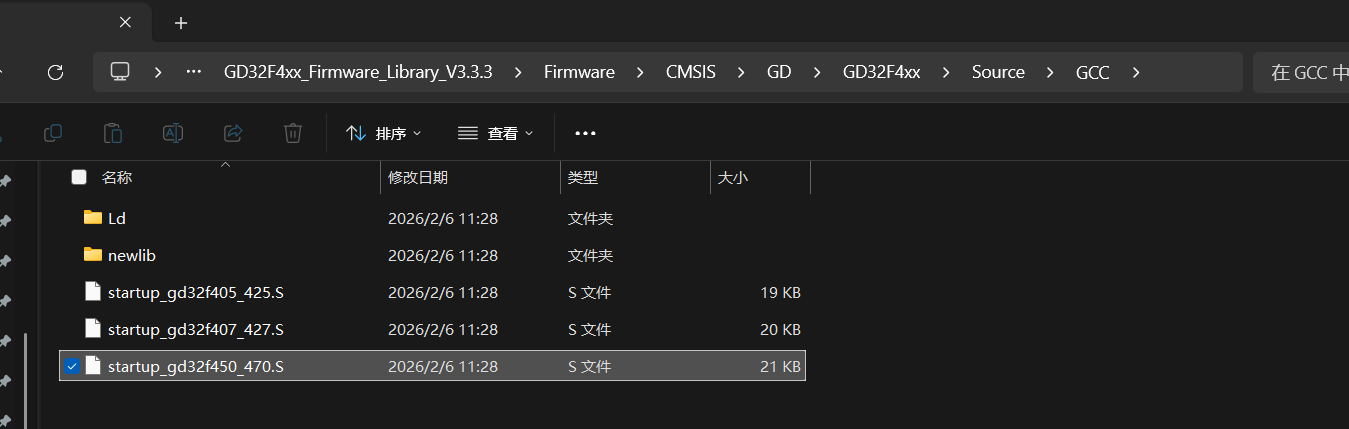This screenshot has width=1349, height=429.
Task: Go to Firmware folder in breadcrumb
Action: click(580, 72)
